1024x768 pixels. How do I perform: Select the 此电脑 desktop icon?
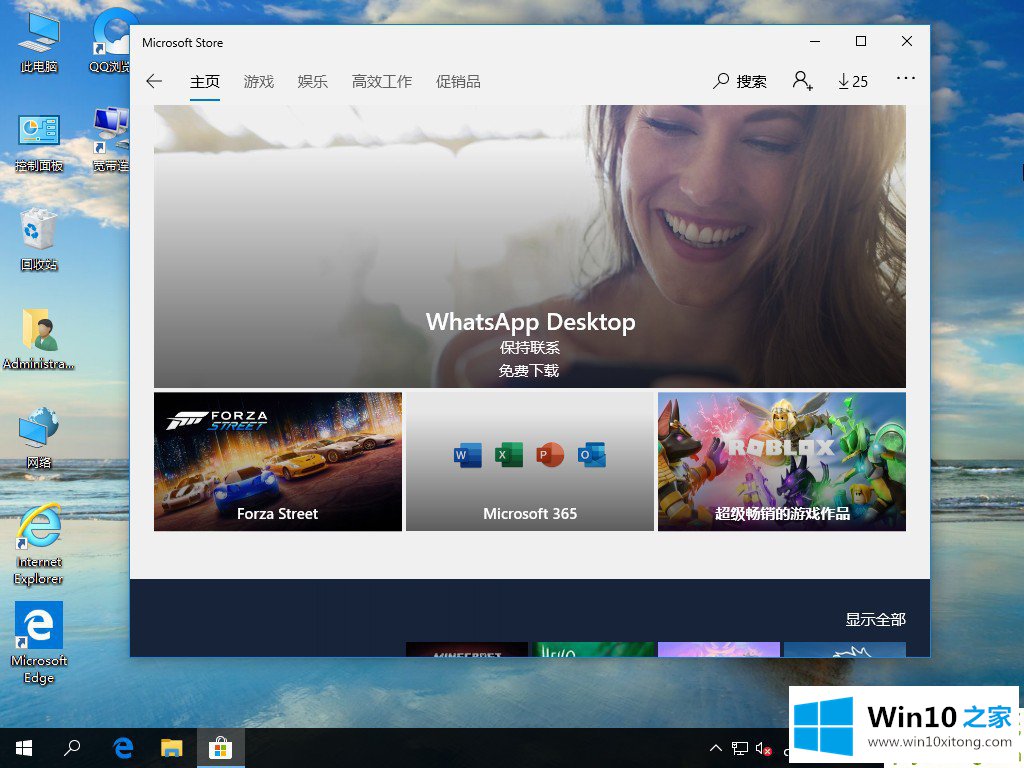(x=39, y=43)
